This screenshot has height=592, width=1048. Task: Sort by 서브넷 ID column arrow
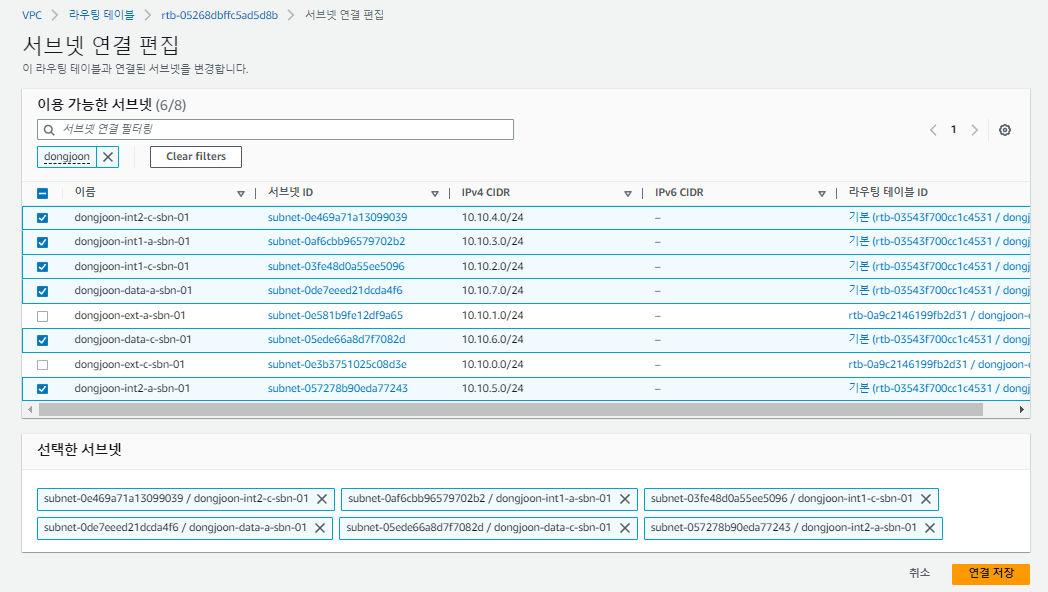tap(434, 194)
